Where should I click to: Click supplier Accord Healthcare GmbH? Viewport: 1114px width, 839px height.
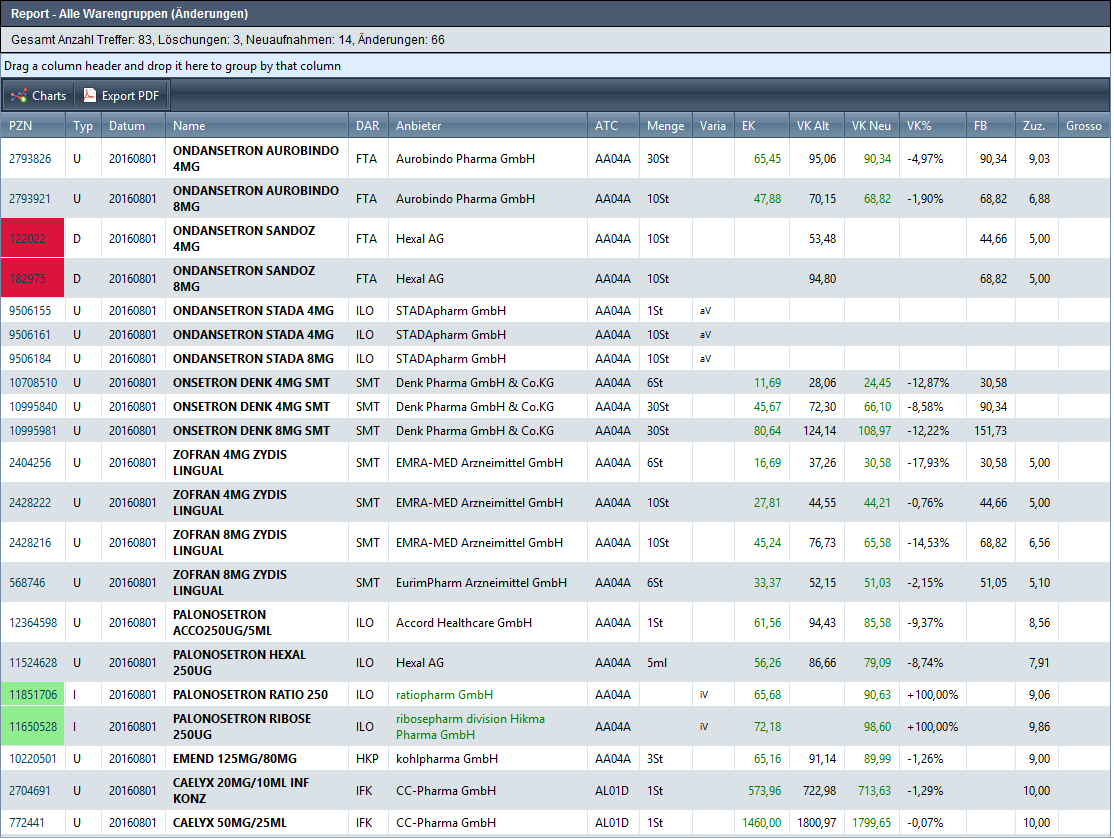coord(464,622)
